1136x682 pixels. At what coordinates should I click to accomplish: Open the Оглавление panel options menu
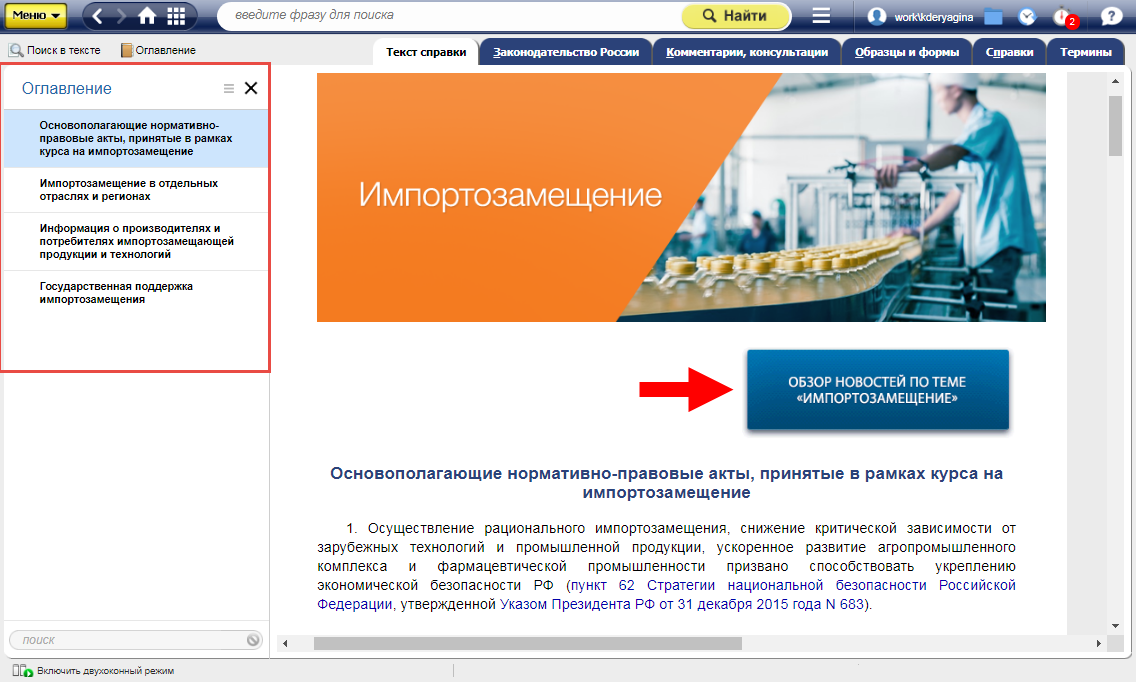click(x=229, y=88)
